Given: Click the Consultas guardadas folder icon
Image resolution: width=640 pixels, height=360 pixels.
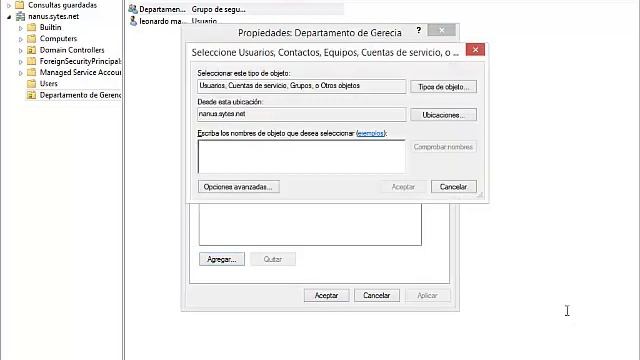Looking at the screenshot, I should coord(20,5).
